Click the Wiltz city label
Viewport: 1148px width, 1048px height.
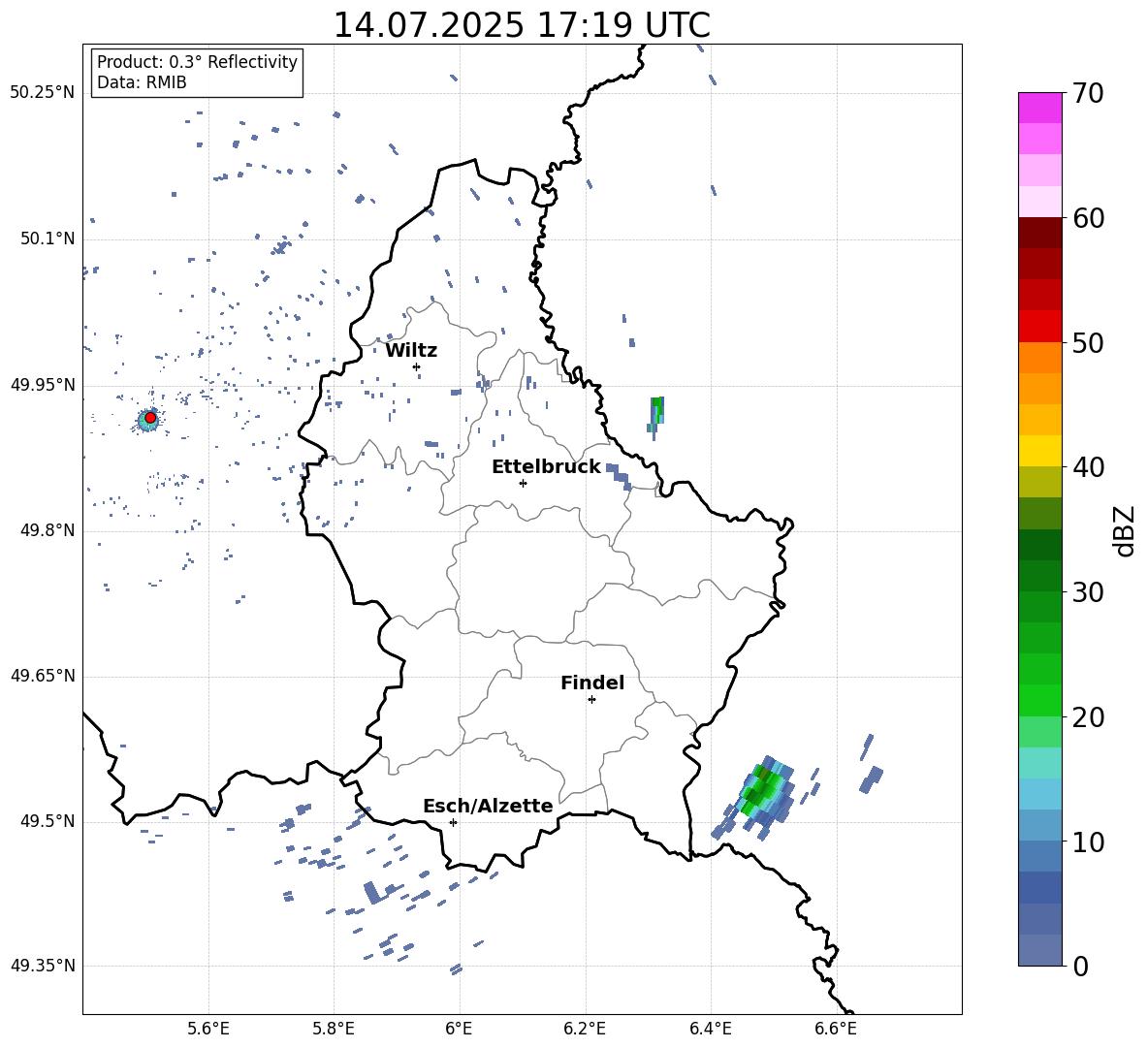411,351
